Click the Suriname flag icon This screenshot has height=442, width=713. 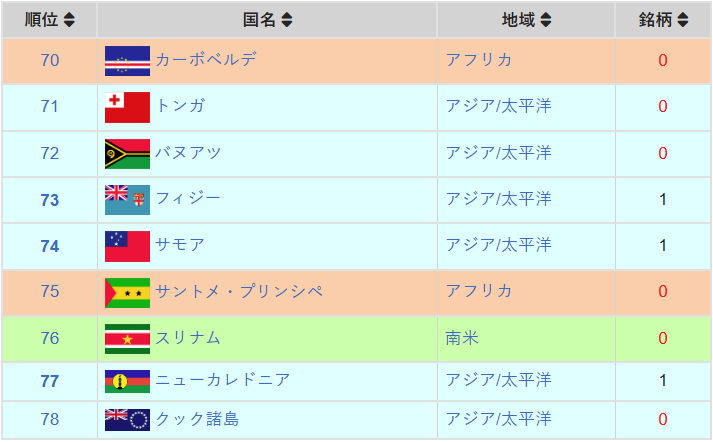(127, 339)
